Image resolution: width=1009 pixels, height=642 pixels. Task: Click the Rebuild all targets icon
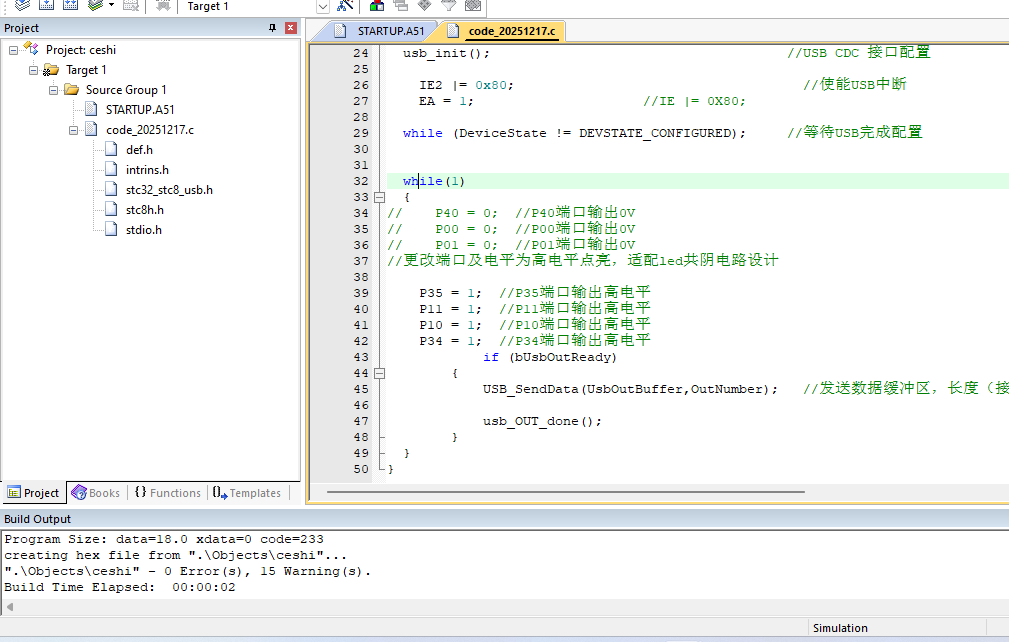point(68,6)
